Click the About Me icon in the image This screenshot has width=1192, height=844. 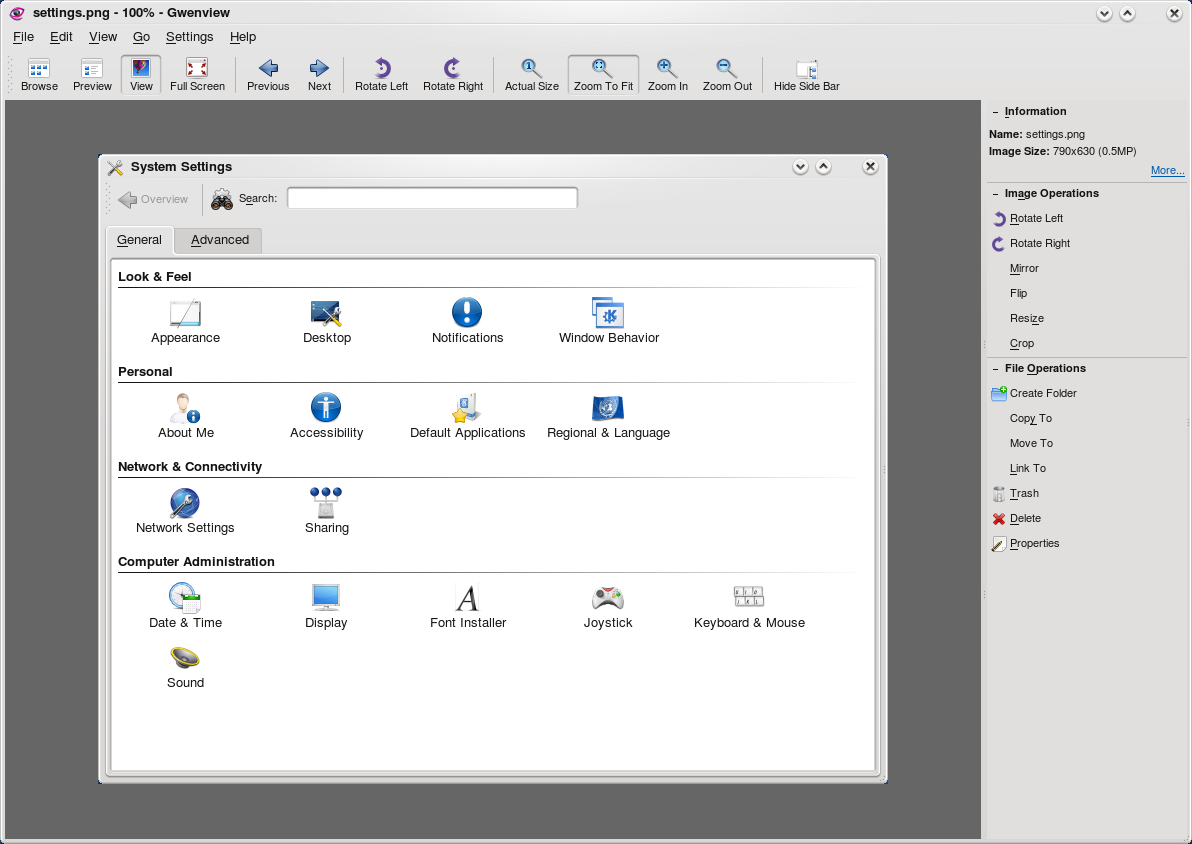tap(185, 417)
